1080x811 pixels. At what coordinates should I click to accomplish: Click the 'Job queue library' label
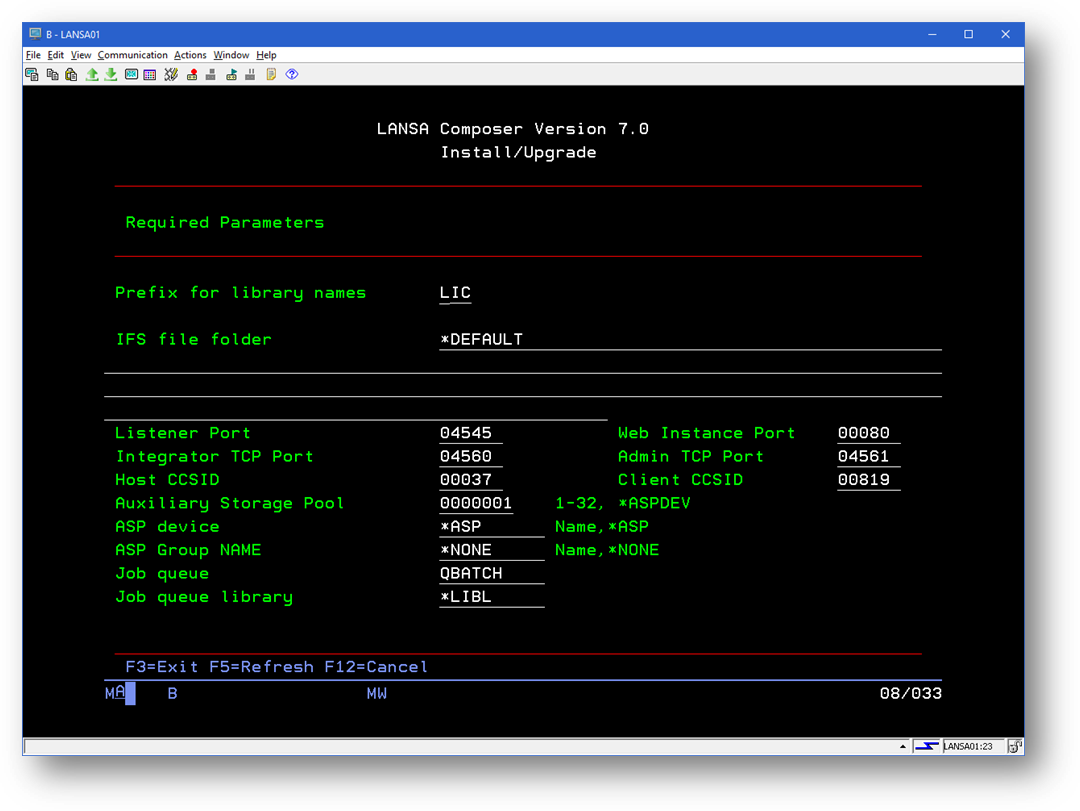pos(204,597)
